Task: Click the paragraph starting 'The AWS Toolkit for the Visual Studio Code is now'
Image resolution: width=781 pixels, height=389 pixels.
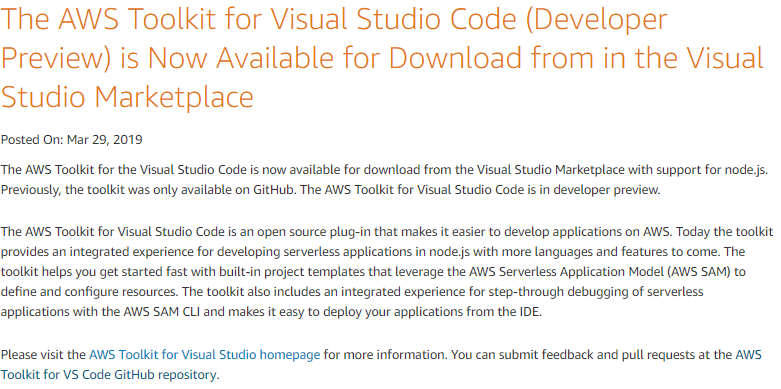Action: point(385,180)
